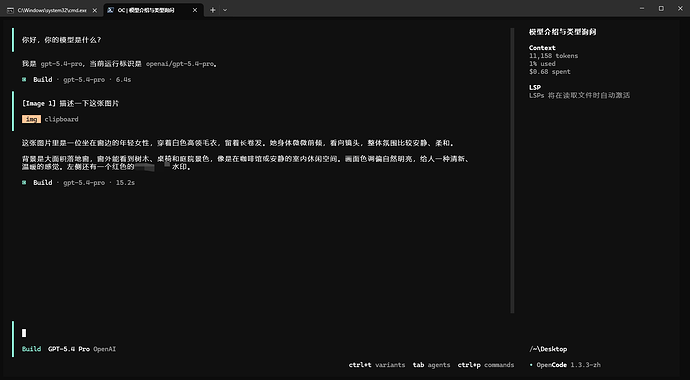Close the cmd.exe tab
Screen dimensions: 690x380
(95, 10)
